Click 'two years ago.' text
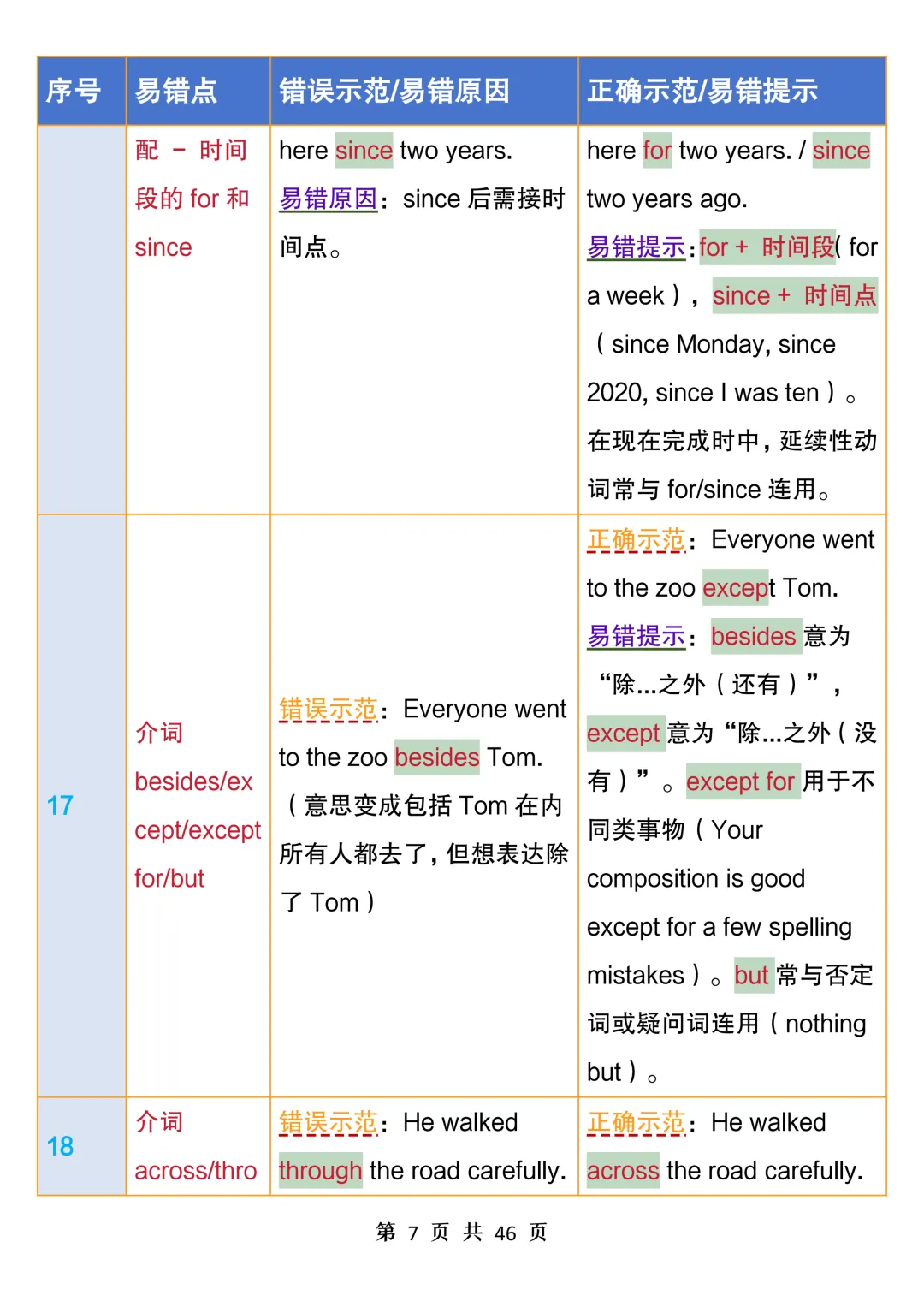 click(x=667, y=199)
